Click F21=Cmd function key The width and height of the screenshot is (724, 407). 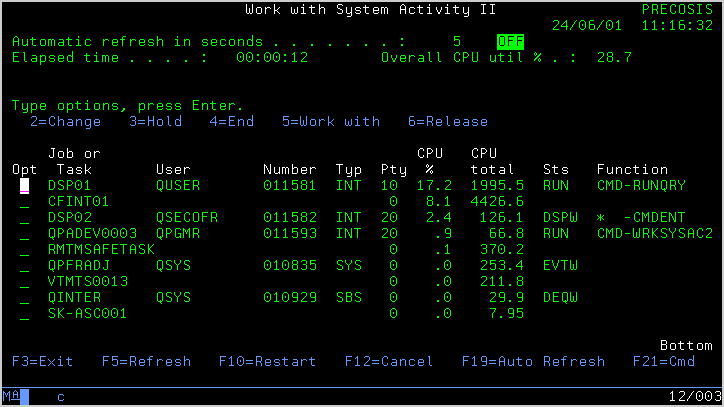[664, 361]
